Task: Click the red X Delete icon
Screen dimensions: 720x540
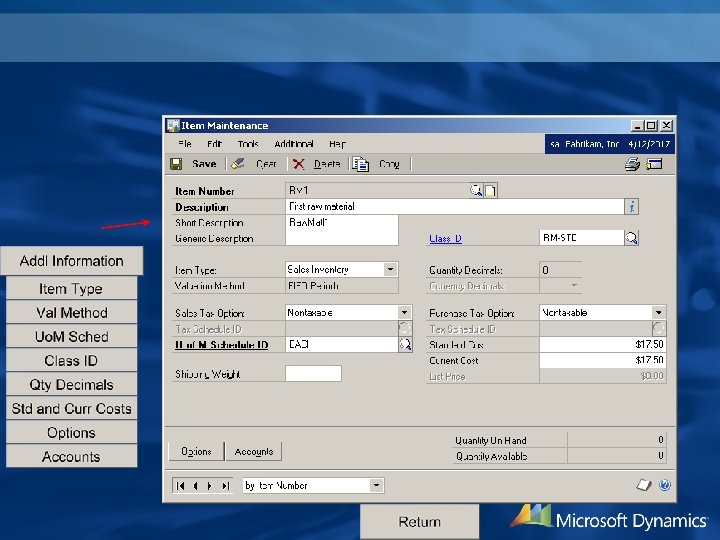Action: (x=298, y=164)
